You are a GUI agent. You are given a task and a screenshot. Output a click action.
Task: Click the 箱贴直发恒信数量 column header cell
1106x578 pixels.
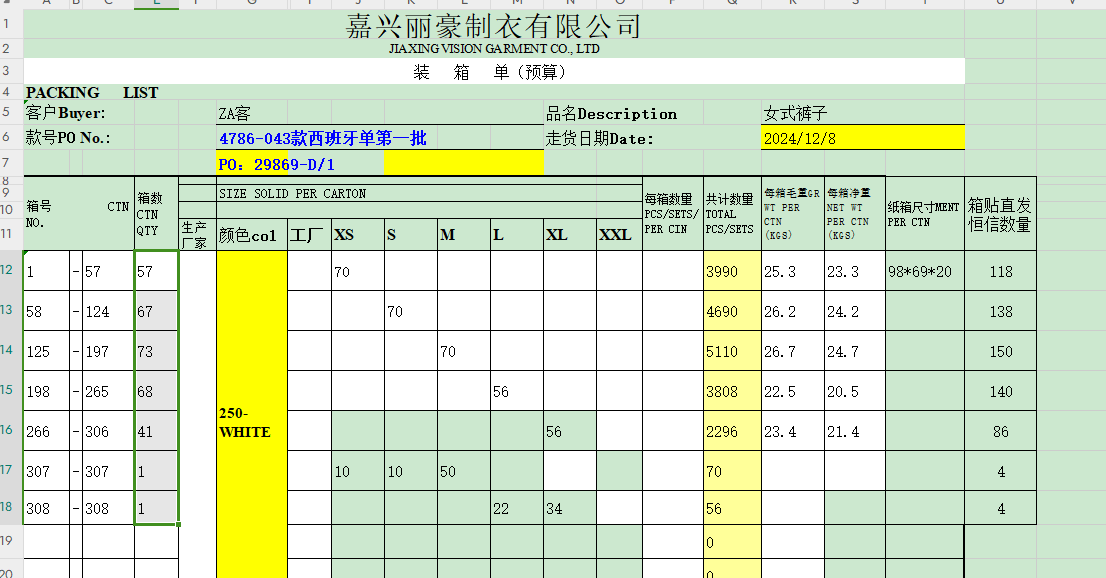(x=1000, y=214)
